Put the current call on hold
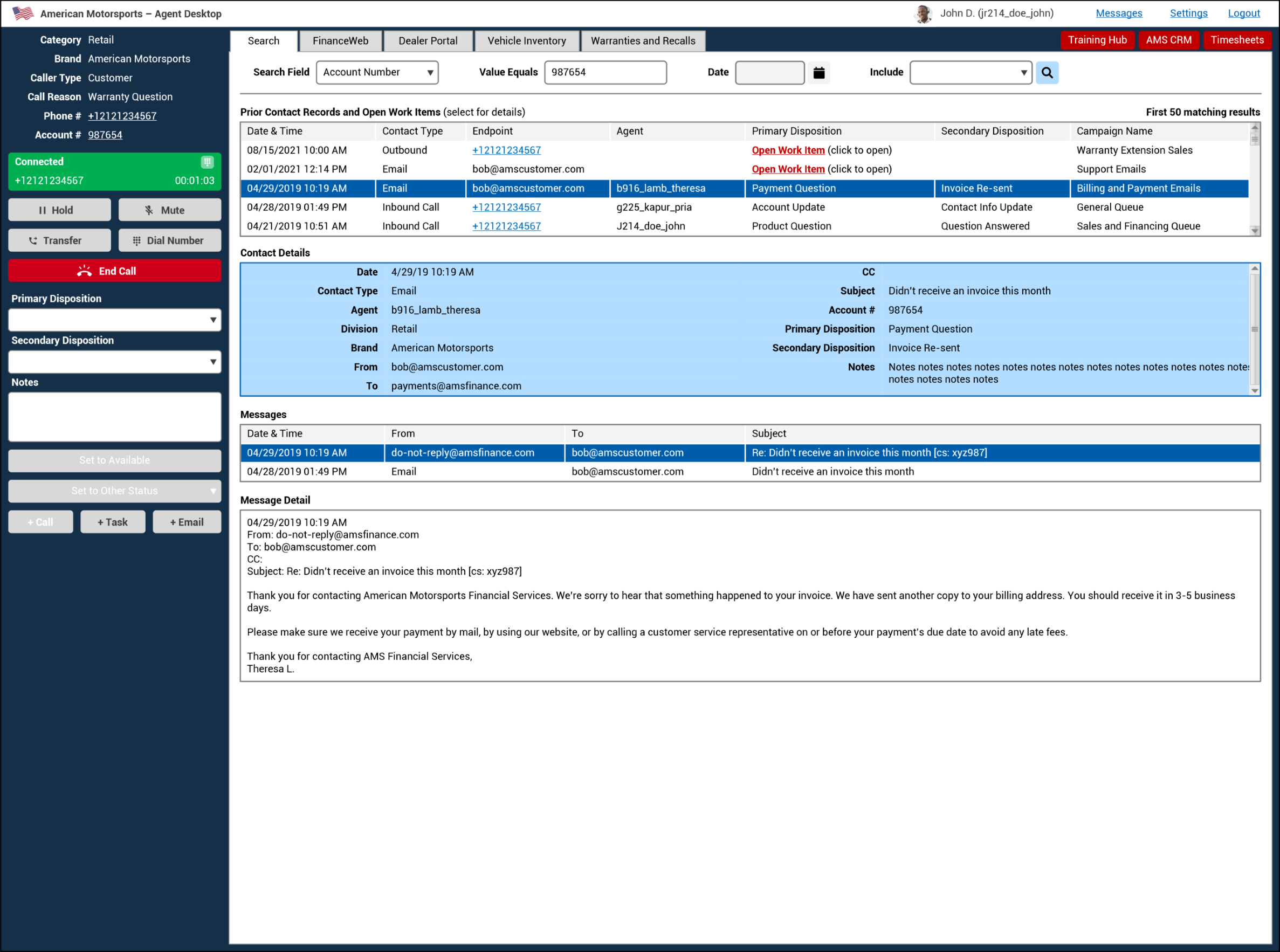Image resolution: width=1280 pixels, height=952 pixels. [59, 209]
